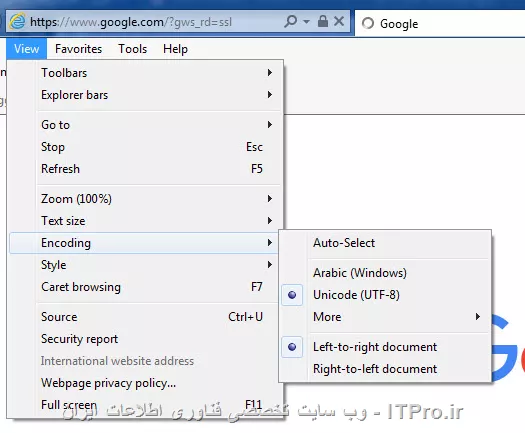Click the stop loading X icon

click(339, 21)
